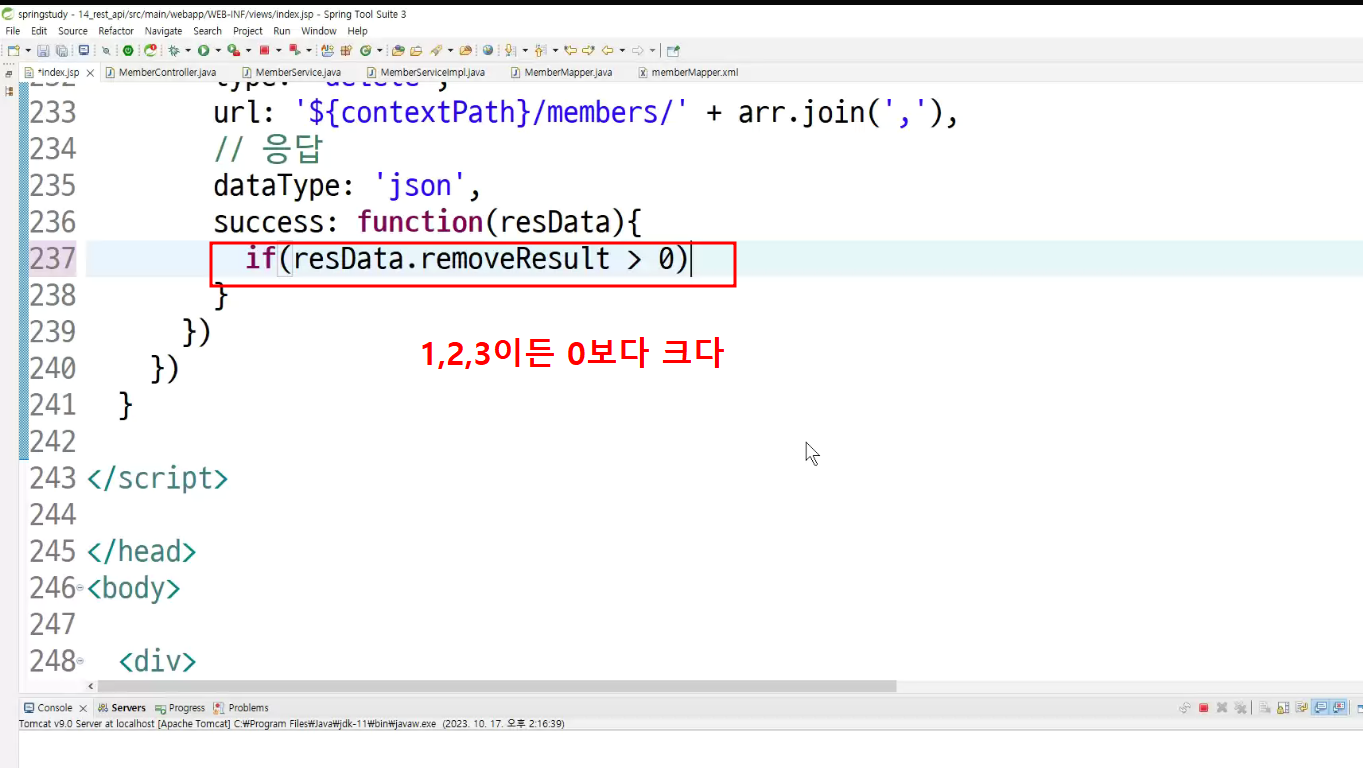The height and width of the screenshot is (768, 1363).
Task: Click the Terminate red square in Console
Action: (1203, 708)
